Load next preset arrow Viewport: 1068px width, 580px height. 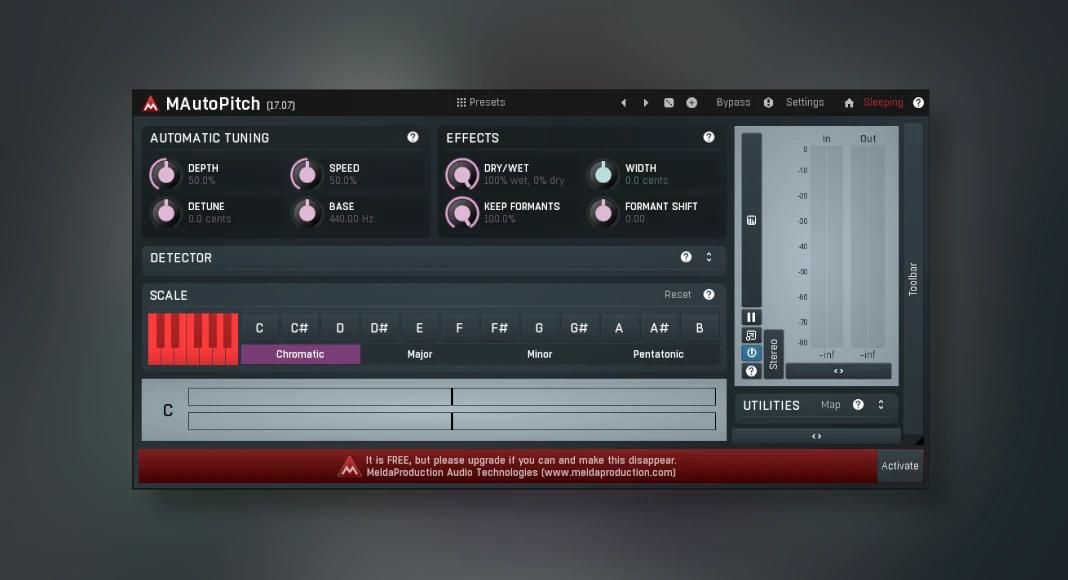(646, 103)
